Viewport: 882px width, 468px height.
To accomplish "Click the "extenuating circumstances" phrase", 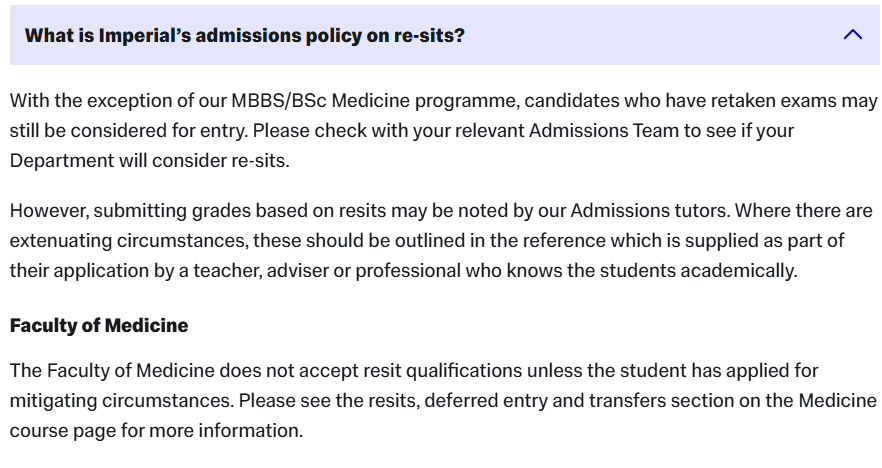I will 128,241.
